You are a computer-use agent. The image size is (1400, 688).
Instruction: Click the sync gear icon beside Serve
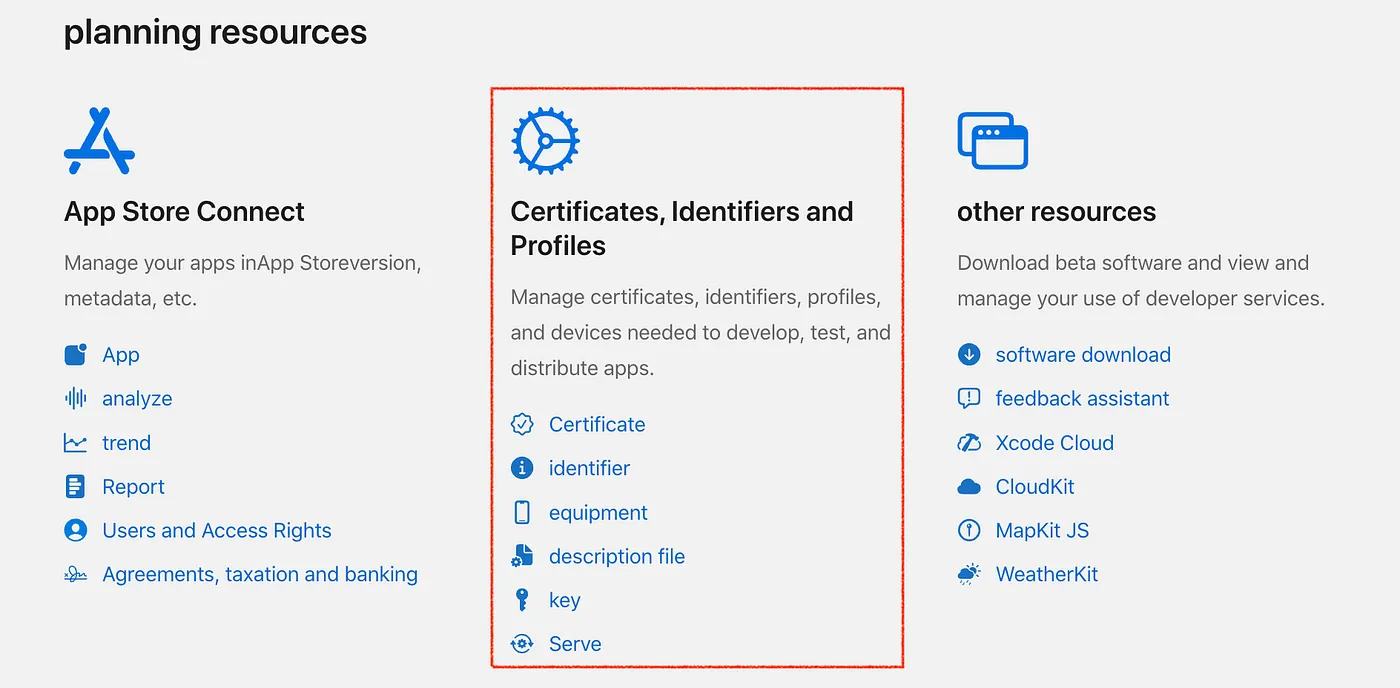[522, 644]
